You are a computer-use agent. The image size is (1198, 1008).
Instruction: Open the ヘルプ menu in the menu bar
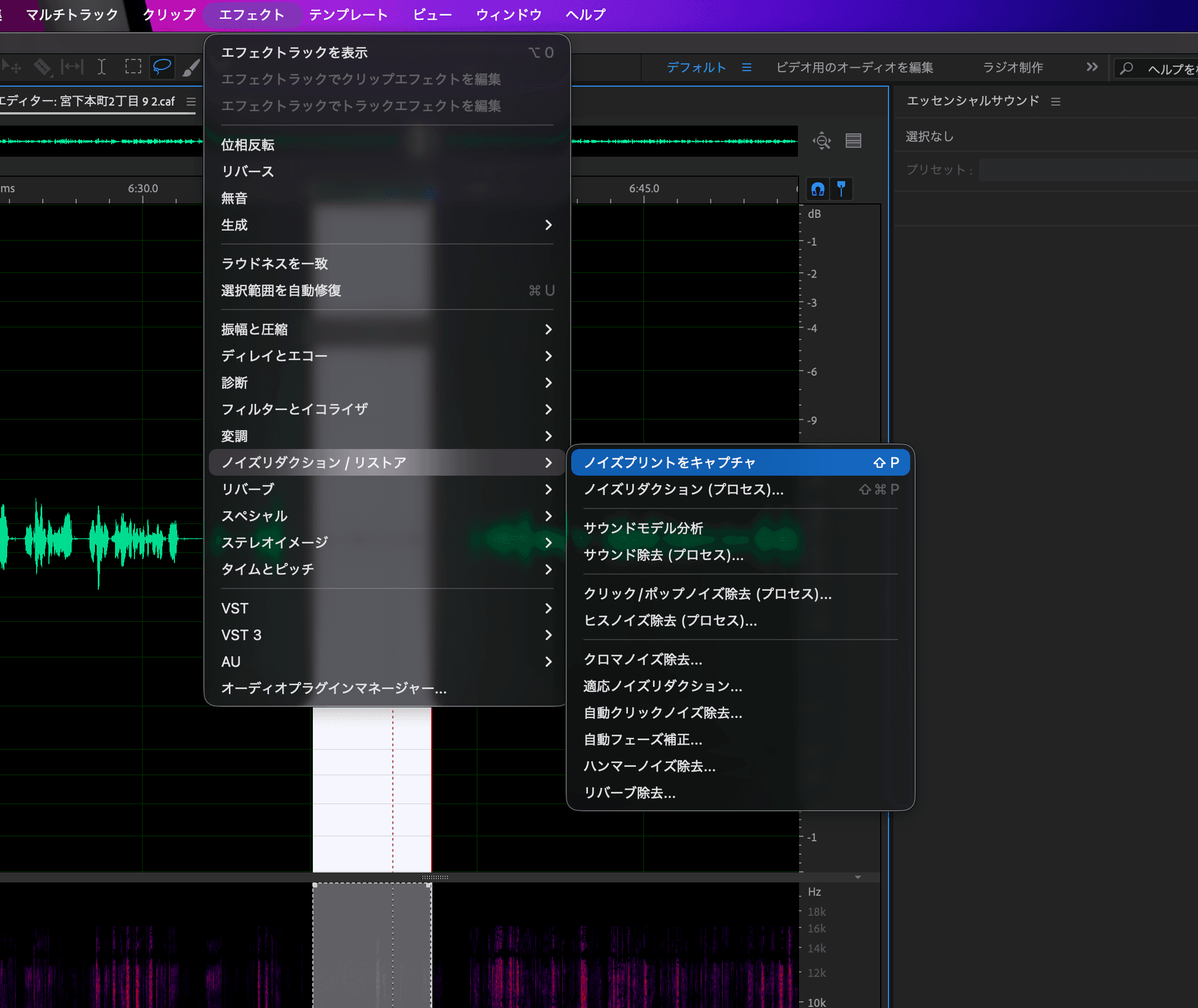[x=584, y=14]
